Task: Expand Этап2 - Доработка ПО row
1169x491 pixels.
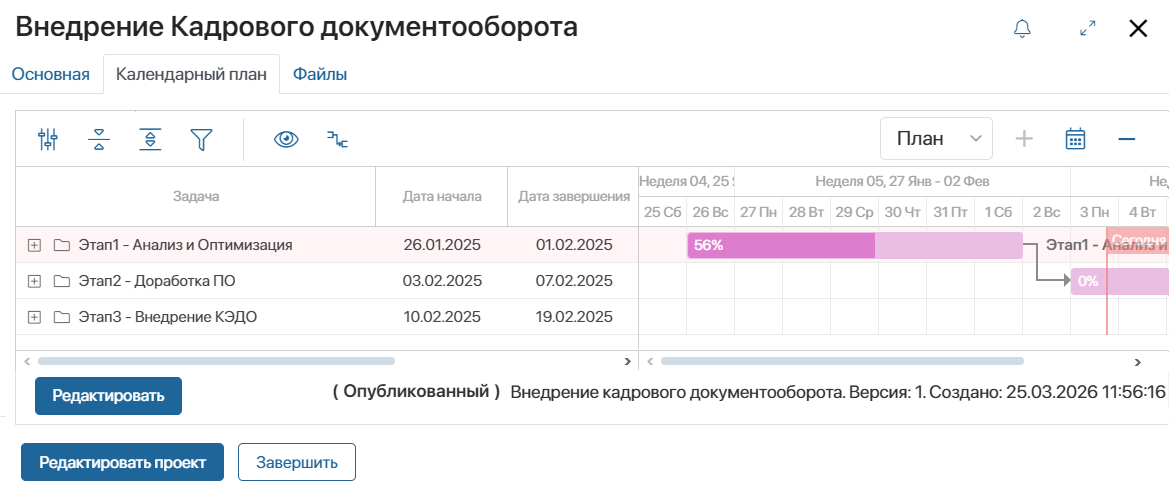Action: coord(34,281)
